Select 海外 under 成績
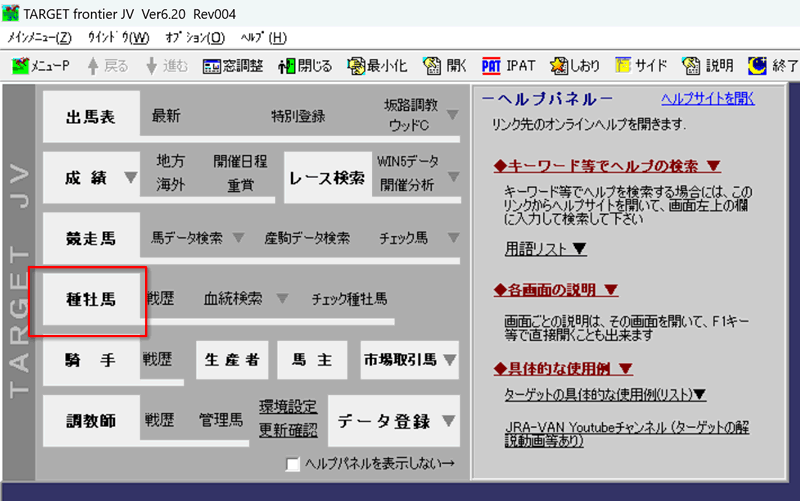Viewport: 800px width, 501px height. coord(170,185)
